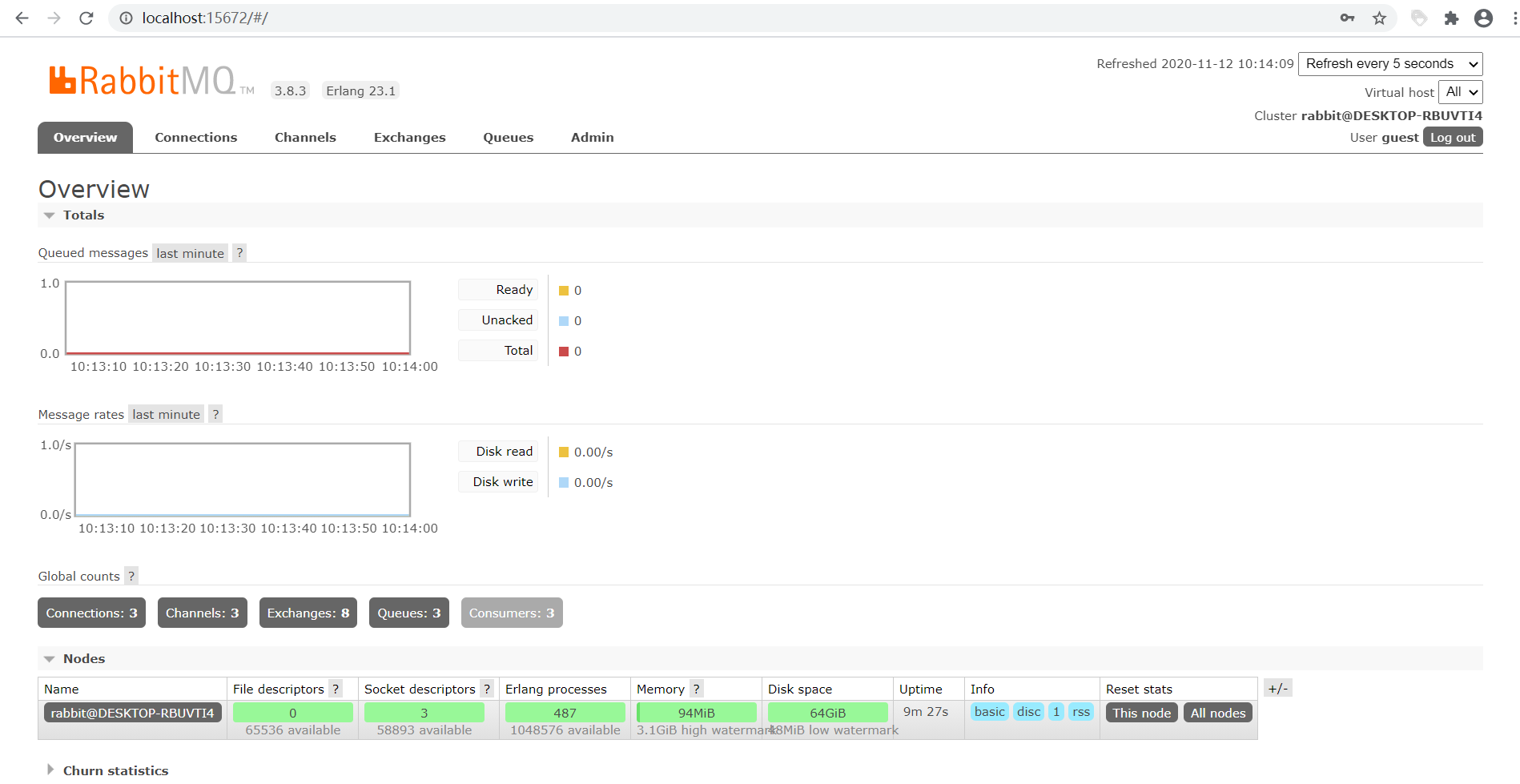Open the Virtual host dropdown
Image resolution: width=1520 pixels, height=784 pixels.
(1461, 92)
